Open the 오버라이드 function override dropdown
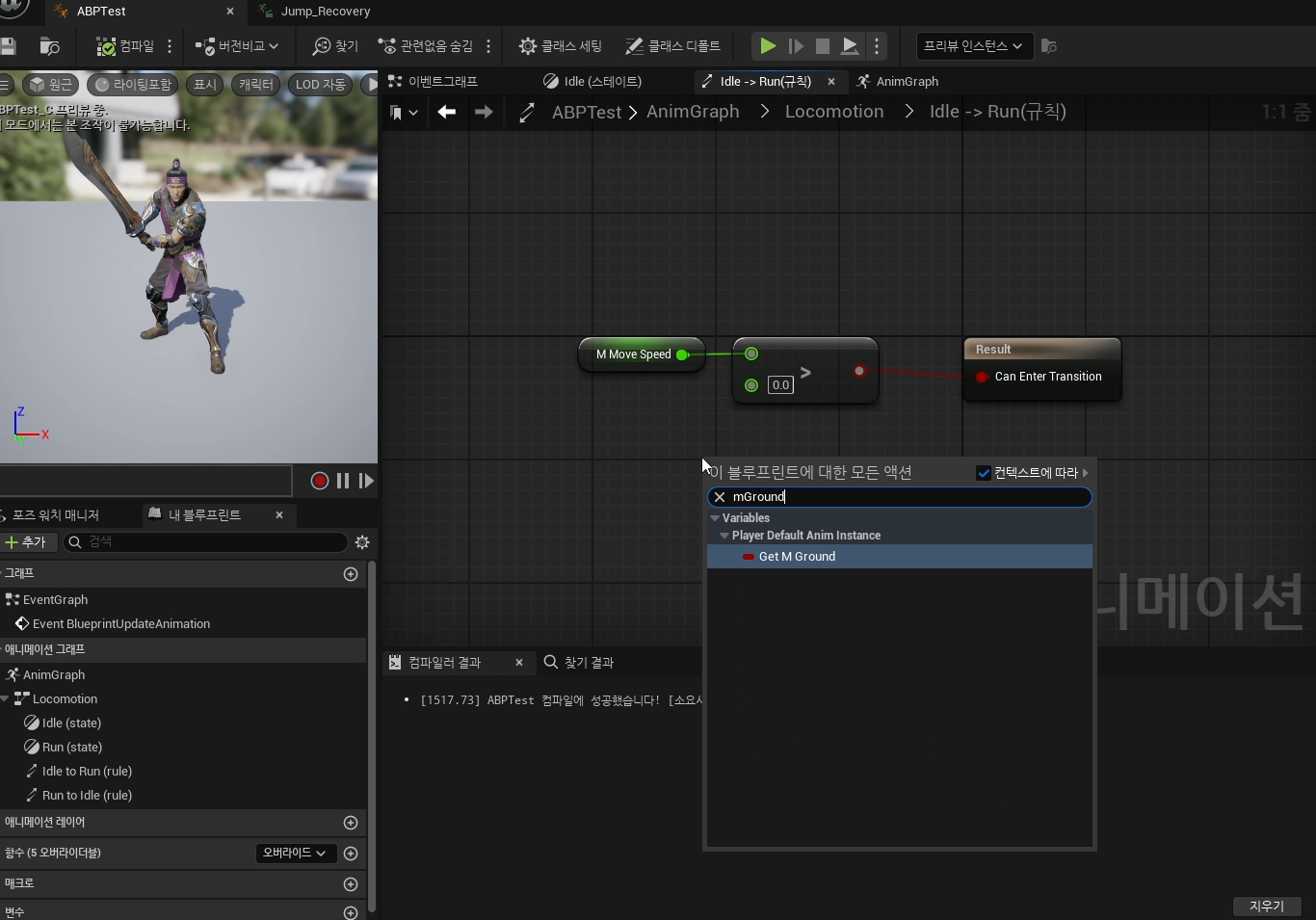 click(295, 854)
